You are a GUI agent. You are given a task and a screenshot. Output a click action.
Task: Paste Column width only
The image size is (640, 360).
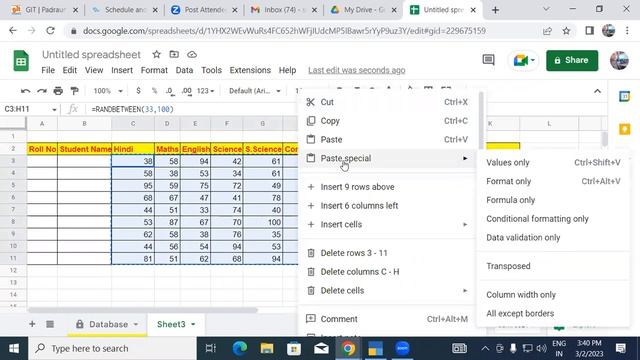(553, 295)
